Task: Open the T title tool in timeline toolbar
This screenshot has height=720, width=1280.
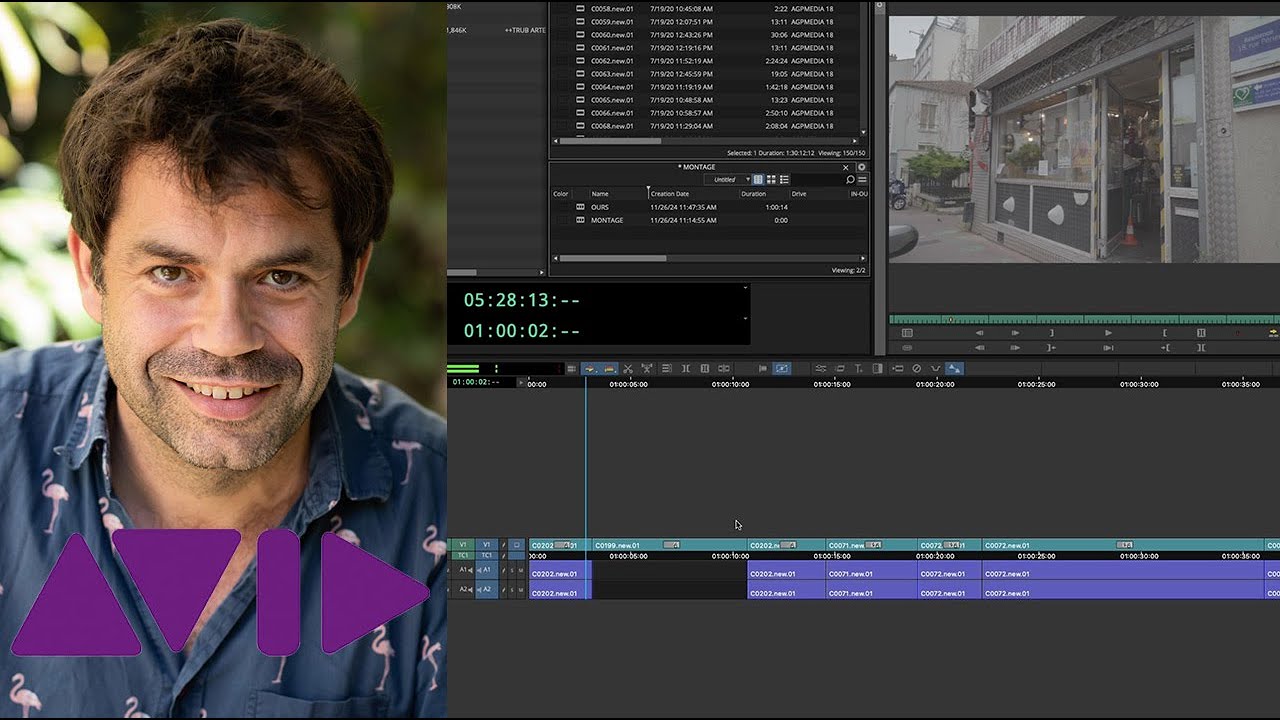Action: [x=858, y=368]
